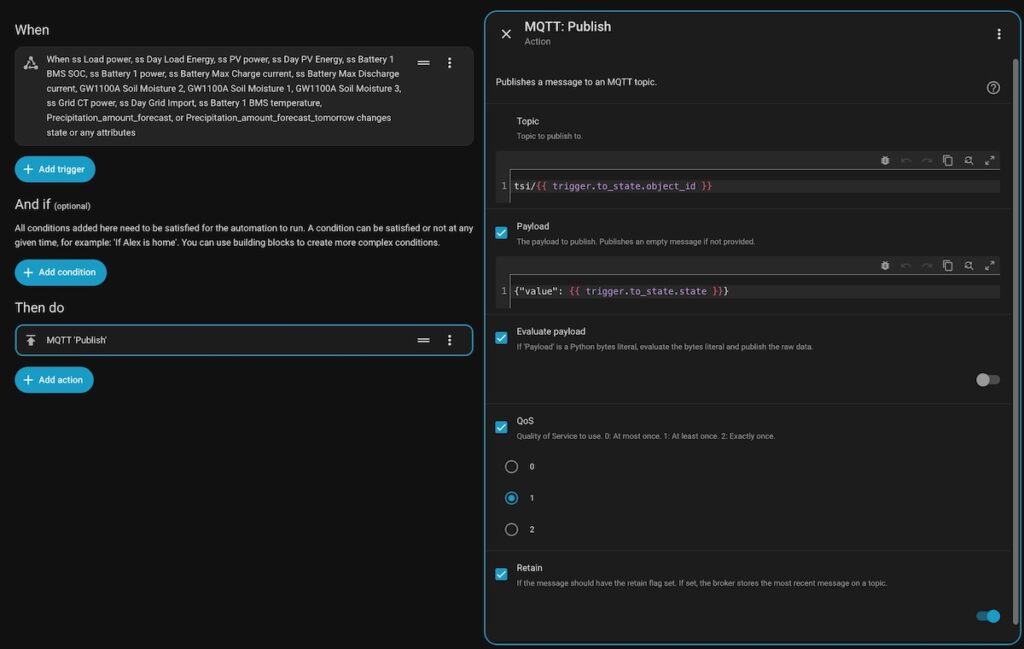Uncheck the Retain checkbox
The height and width of the screenshot is (649, 1024).
(501, 574)
